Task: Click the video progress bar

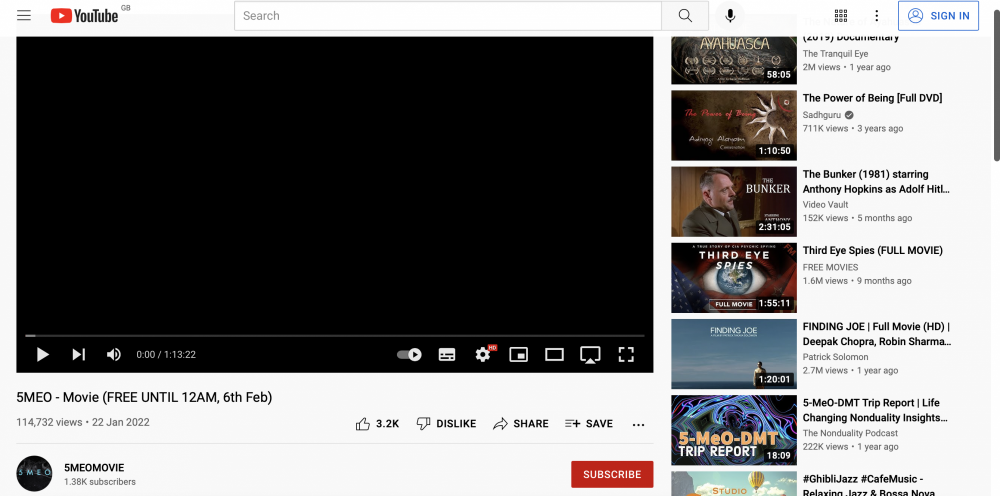Action: pyautogui.click(x=335, y=336)
